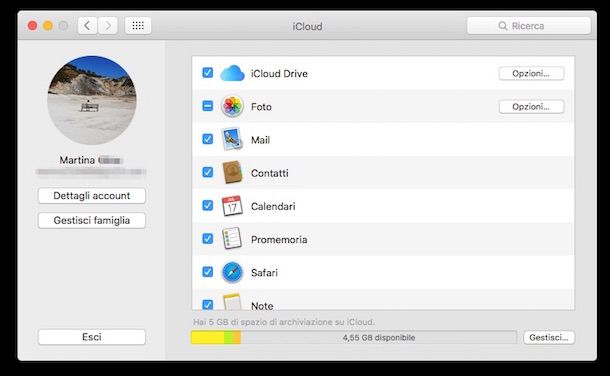Minimize the window with the yellow button
The image size is (610, 376).
click(48, 26)
